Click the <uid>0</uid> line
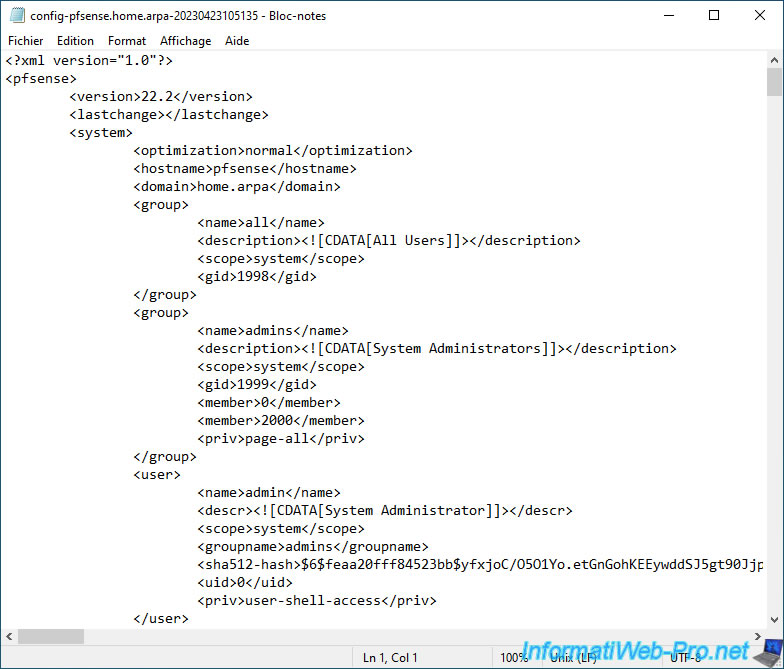The height and width of the screenshot is (669, 784). click(x=245, y=582)
